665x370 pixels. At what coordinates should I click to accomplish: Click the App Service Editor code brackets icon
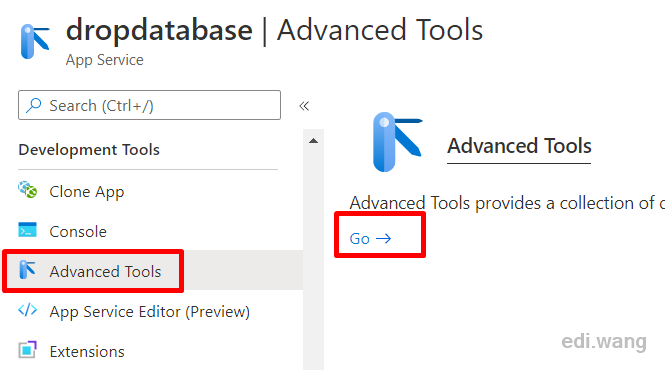tap(28, 310)
